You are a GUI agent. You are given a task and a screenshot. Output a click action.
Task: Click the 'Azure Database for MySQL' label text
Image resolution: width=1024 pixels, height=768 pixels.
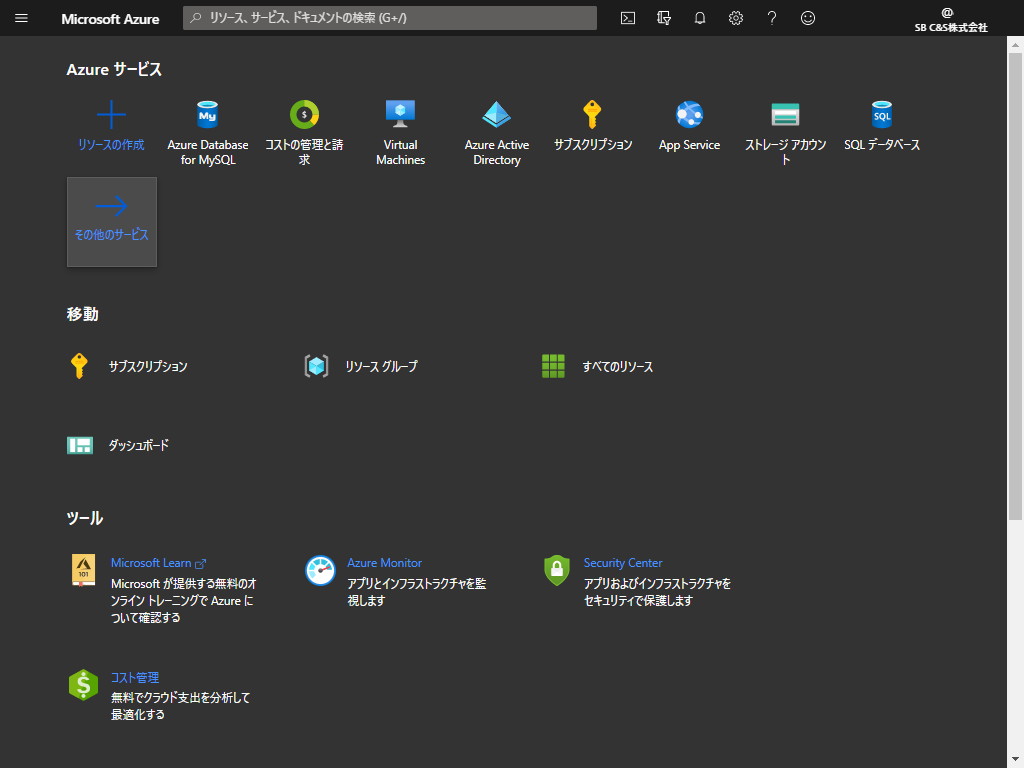pos(208,152)
